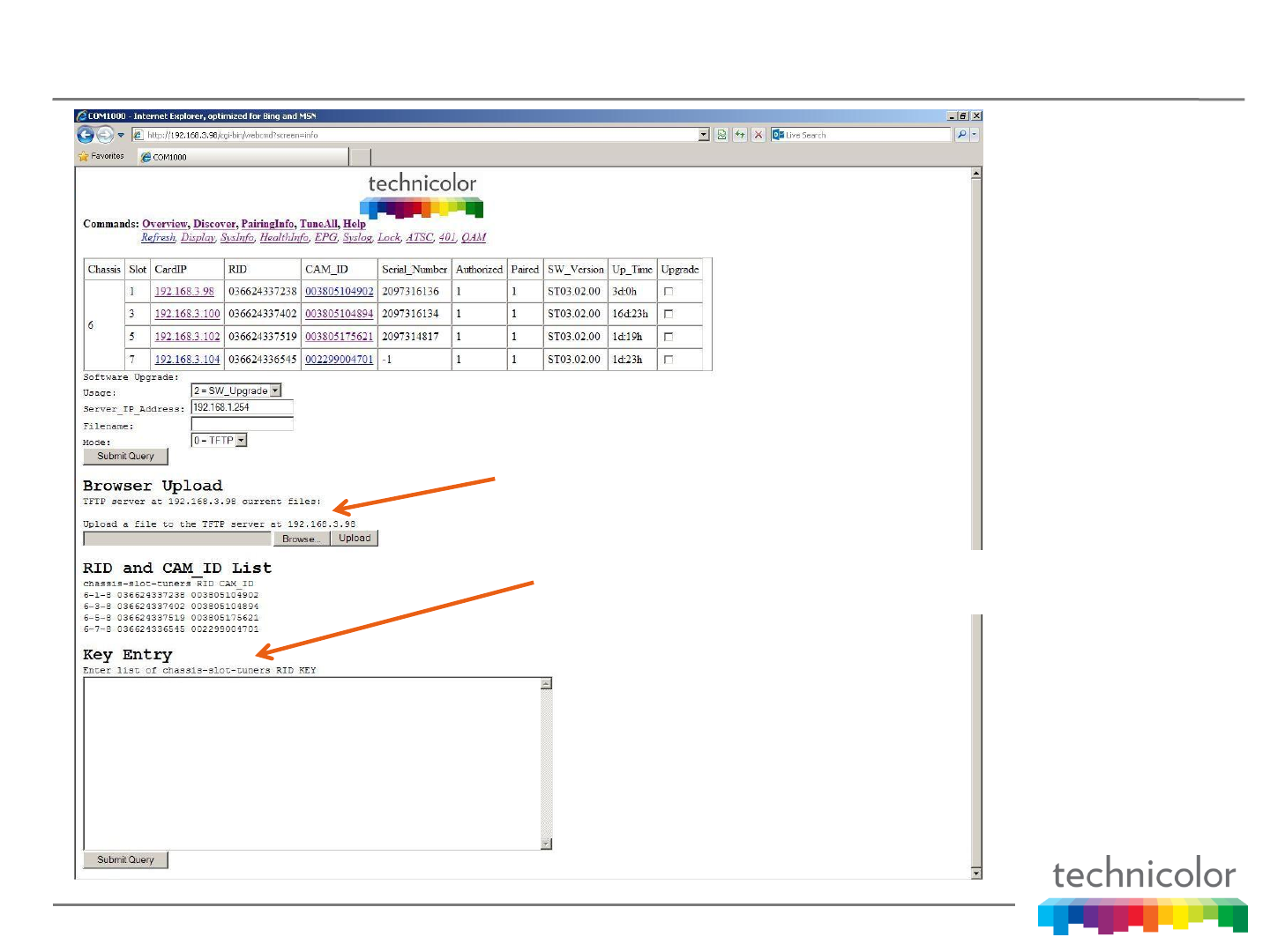The width and height of the screenshot is (1270, 952).
Task: Click the Compatibility View icon
Action: 721,135
